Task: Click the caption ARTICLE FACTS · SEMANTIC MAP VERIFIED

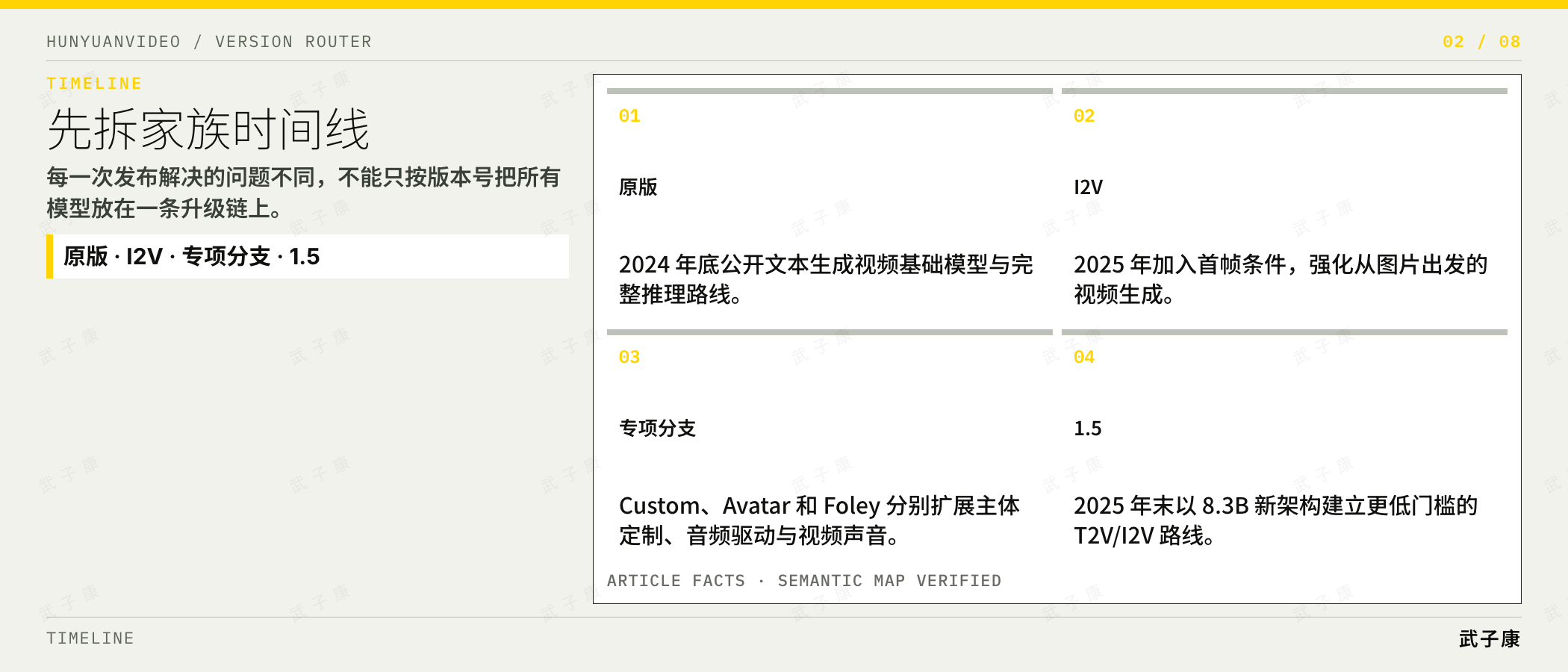Action: pos(804,581)
